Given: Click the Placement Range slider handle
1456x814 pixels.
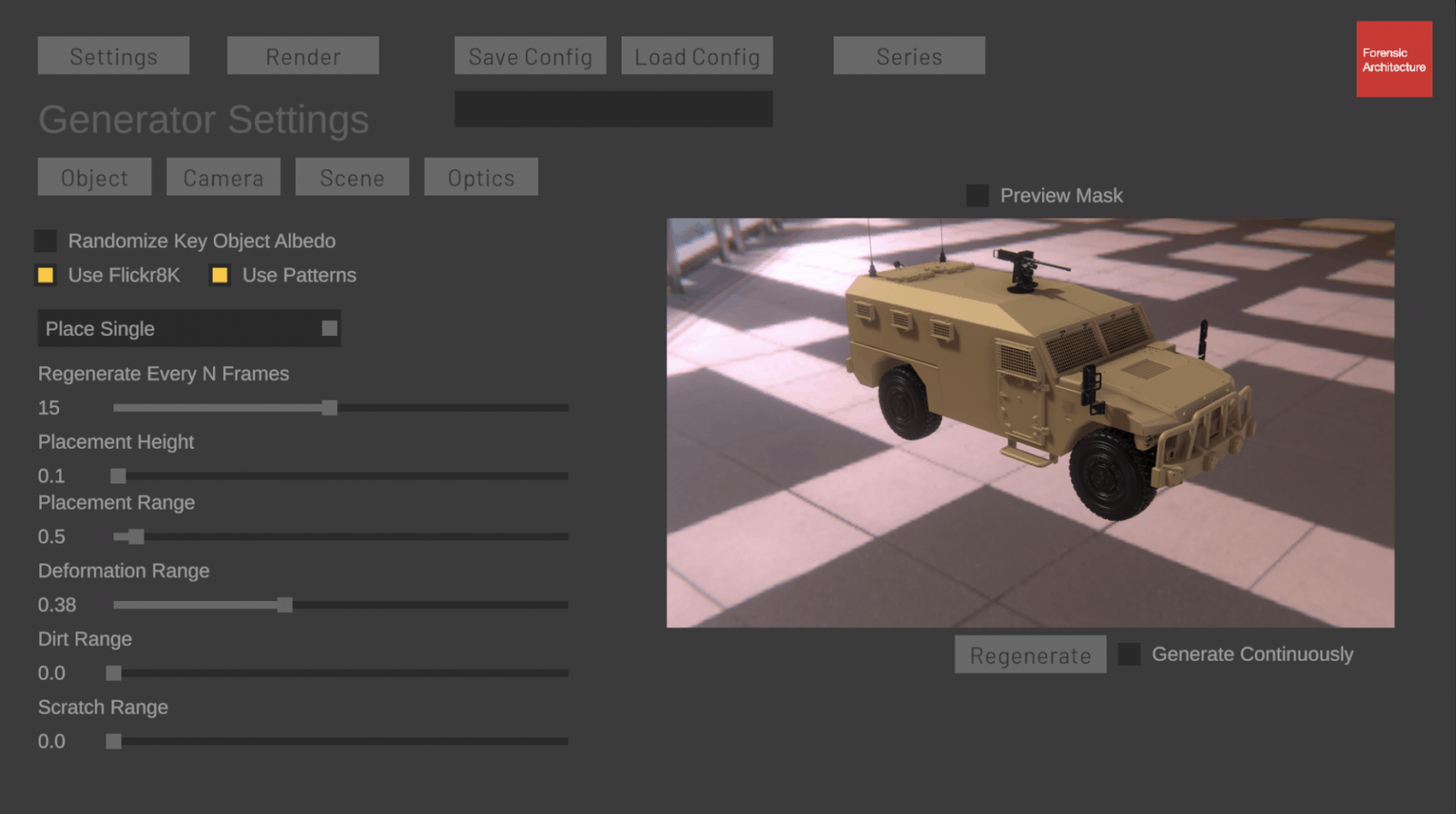Looking at the screenshot, I should pyautogui.click(x=136, y=536).
